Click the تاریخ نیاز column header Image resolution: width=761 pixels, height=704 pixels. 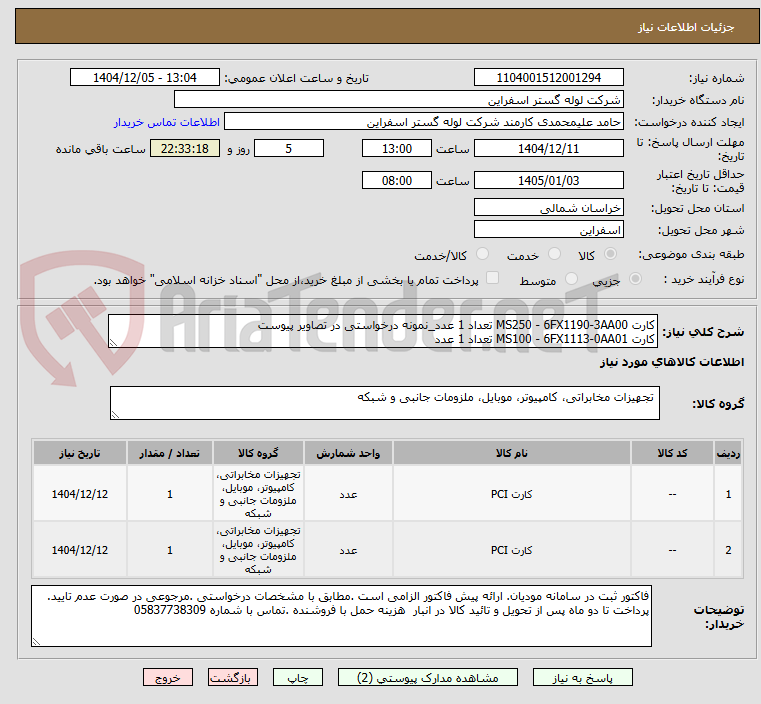click(80, 453)
